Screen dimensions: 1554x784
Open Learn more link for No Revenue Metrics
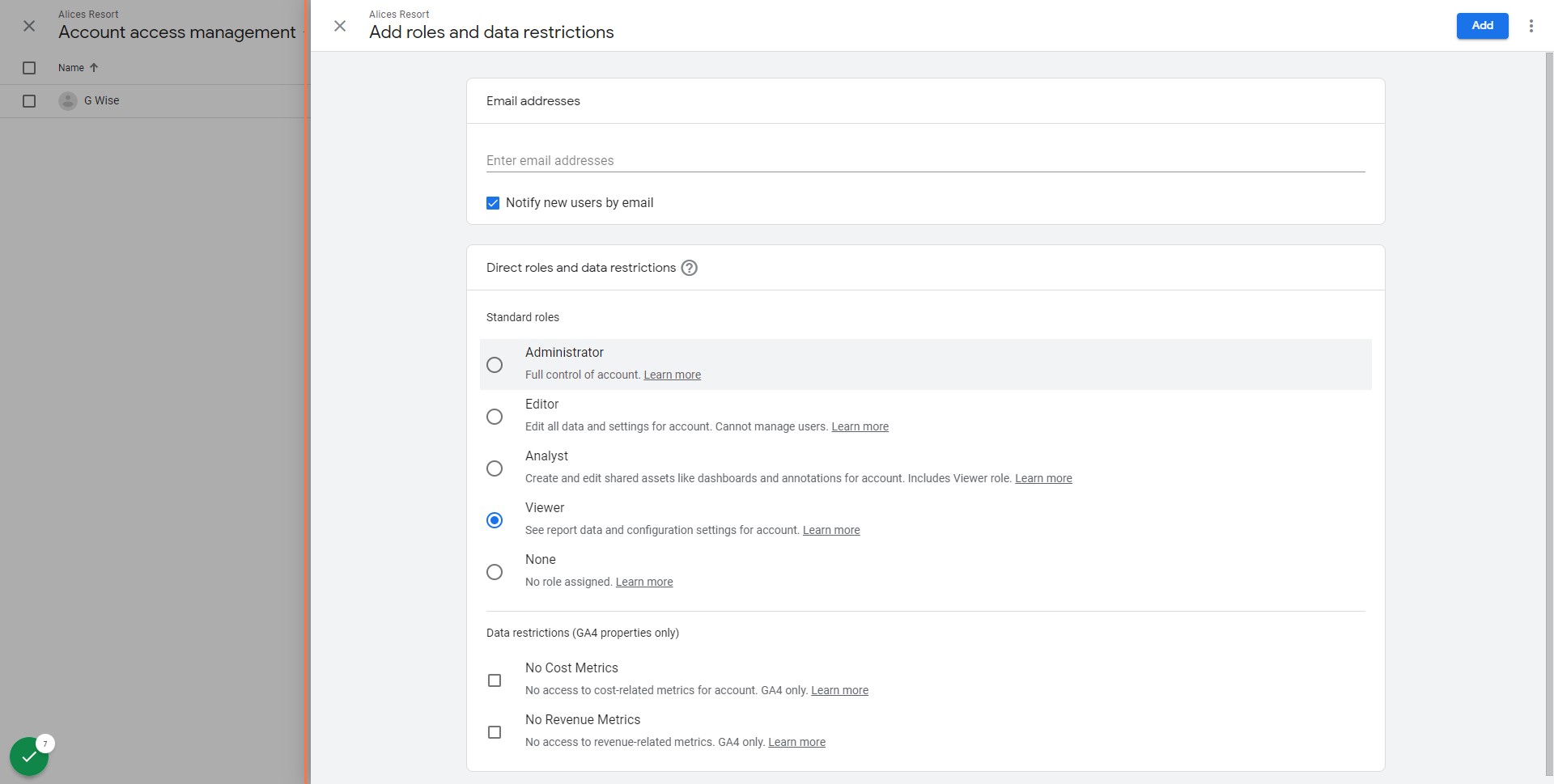click(796, 742)
